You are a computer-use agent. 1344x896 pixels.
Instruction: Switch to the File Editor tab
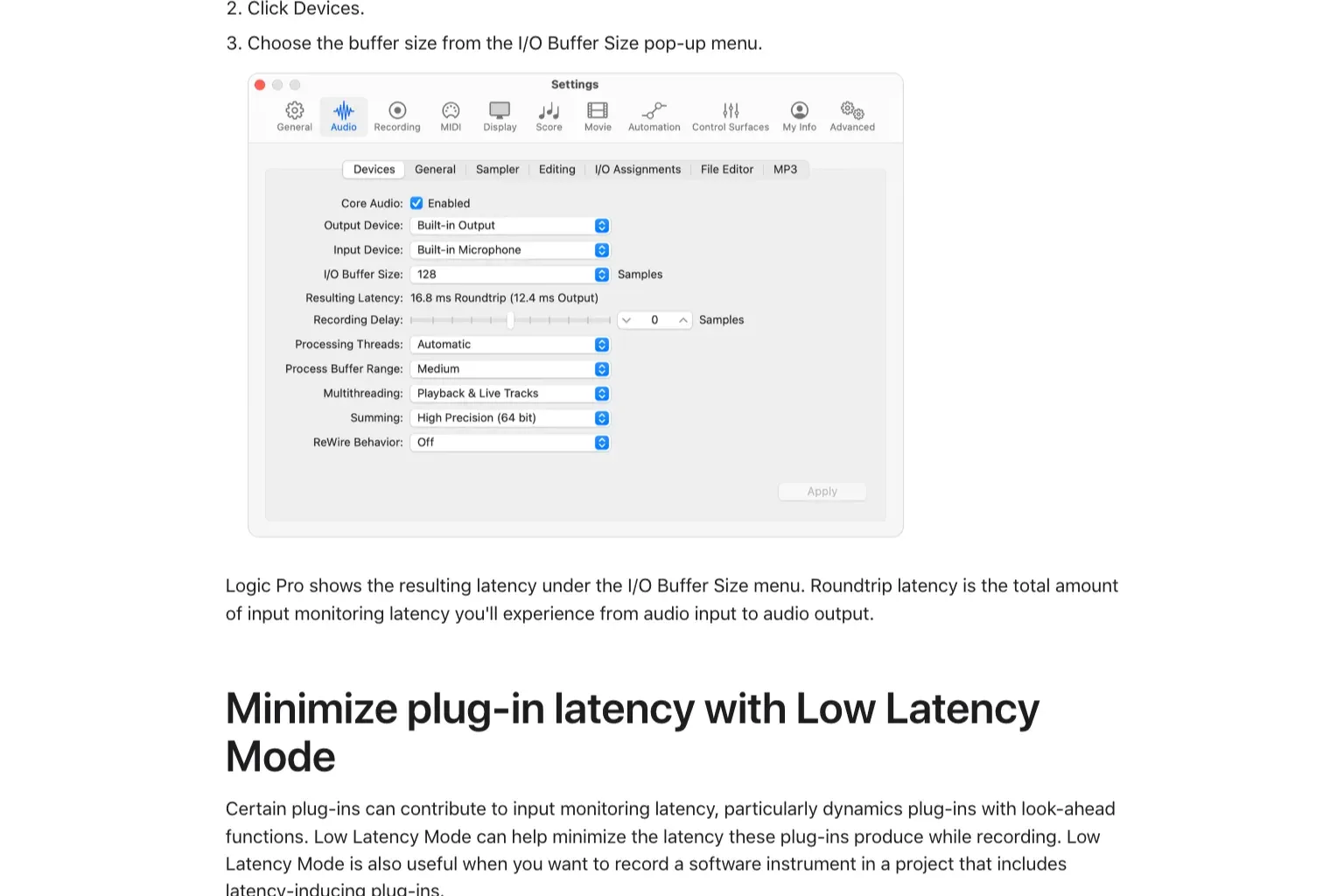(x=726, y=170)
